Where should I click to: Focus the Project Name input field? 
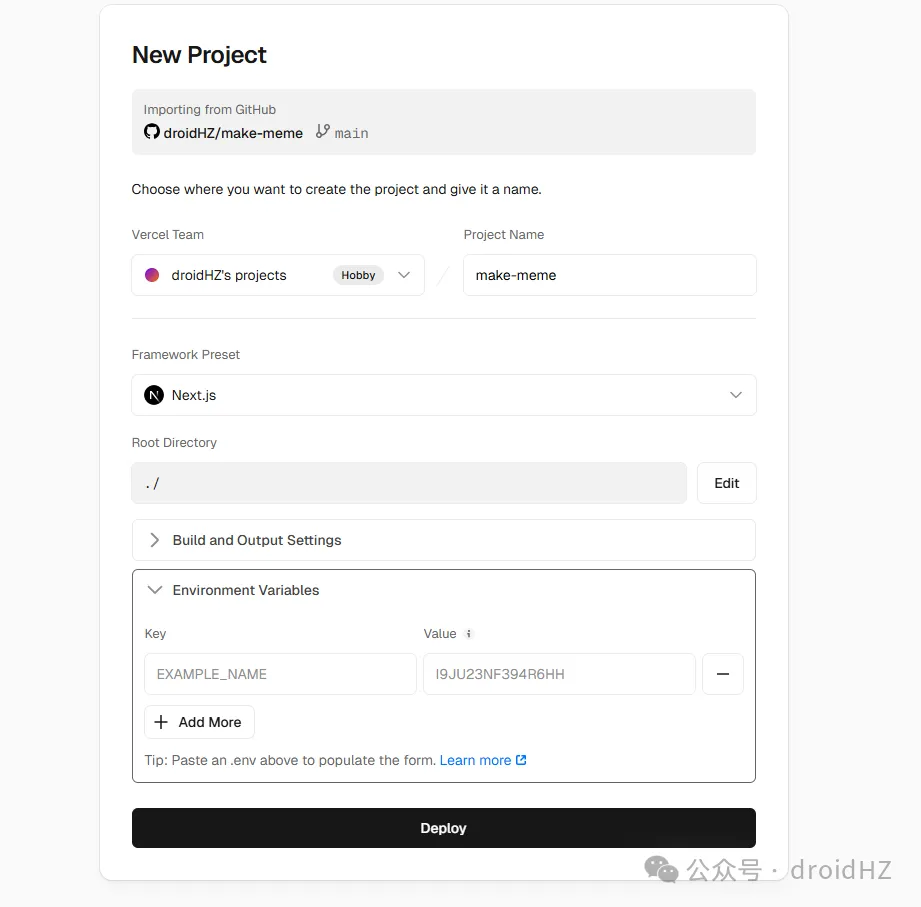609,275
